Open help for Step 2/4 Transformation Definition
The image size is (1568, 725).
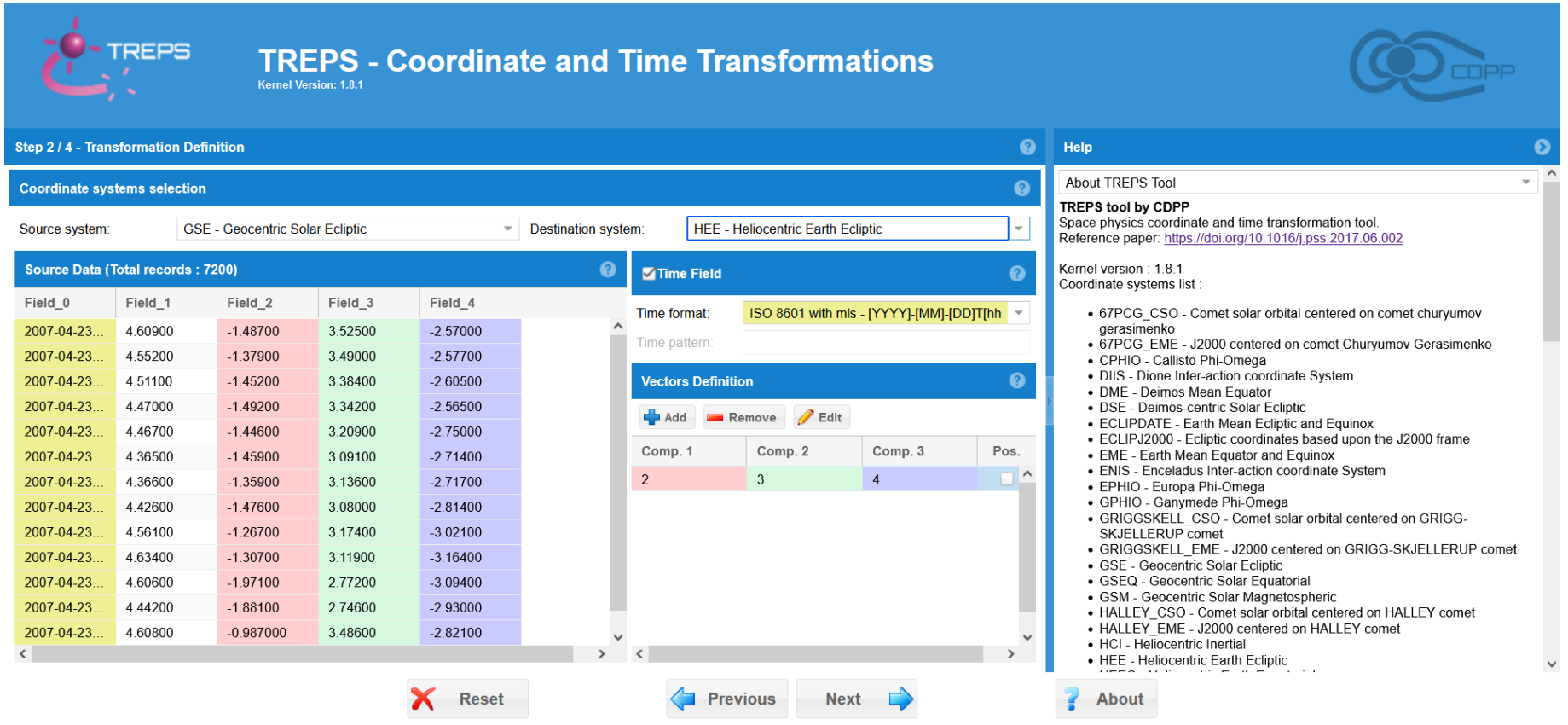tap(1027, 147)
